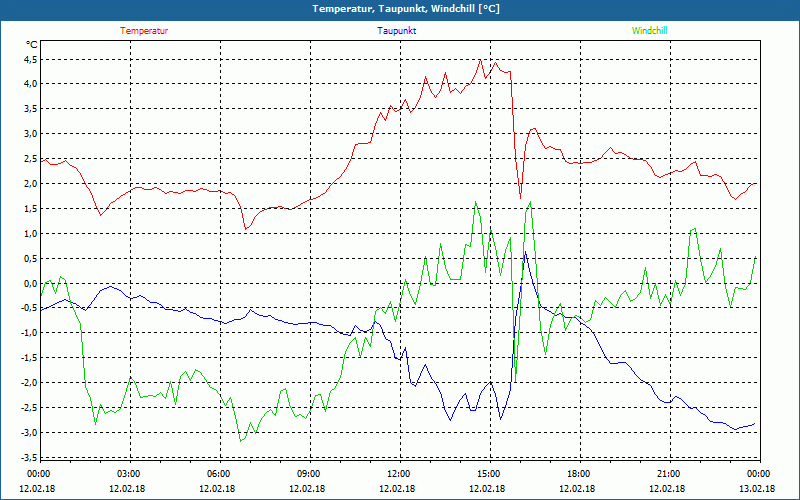Select the 03:00 time axis label
Viewport: 800px width, 500px height.
coord(129,474)
